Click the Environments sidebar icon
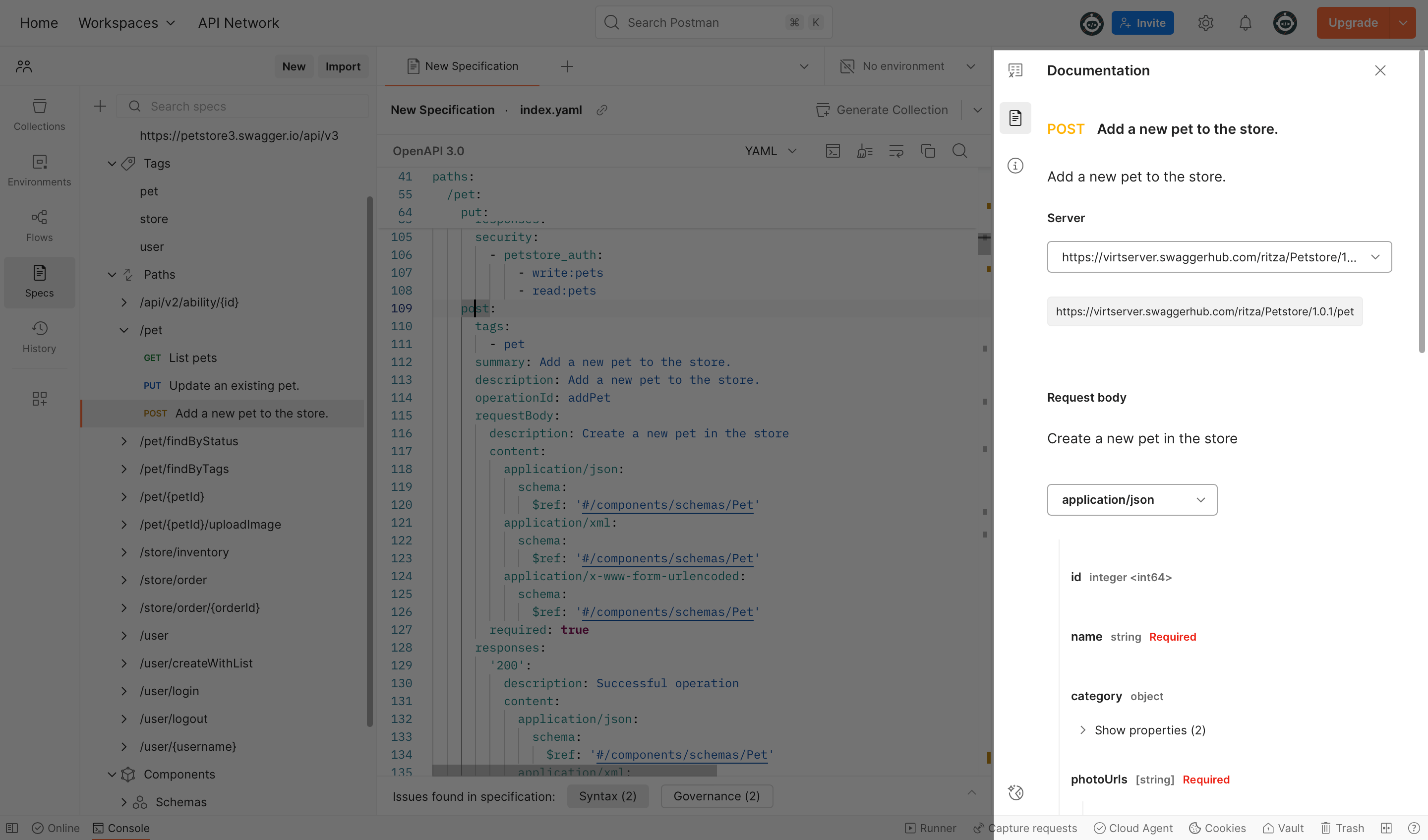Image resolution: width=1428 pixels, height=840 pixels. coord(39,170)
